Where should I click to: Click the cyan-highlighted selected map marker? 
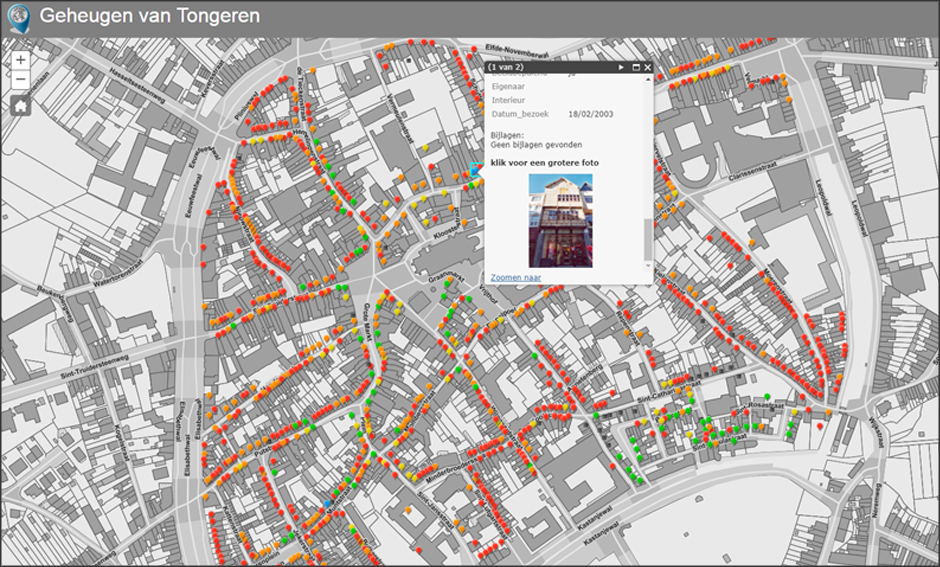(477, 170)
